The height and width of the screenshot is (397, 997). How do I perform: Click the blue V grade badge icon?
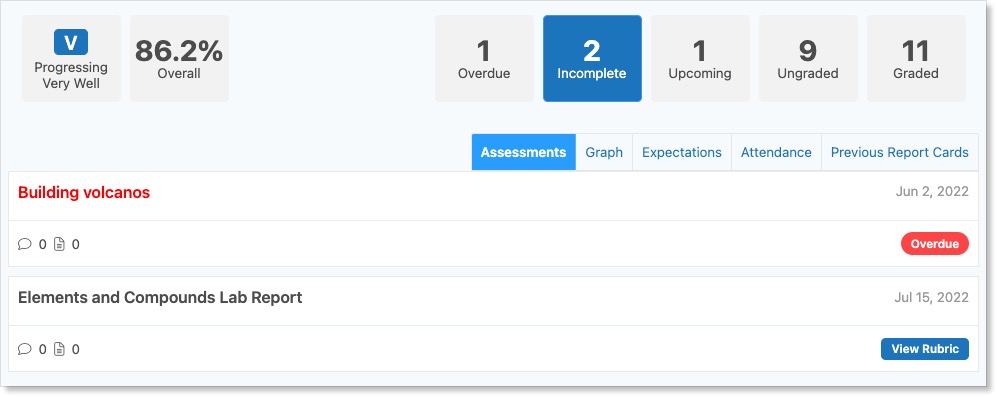point(71,43)
